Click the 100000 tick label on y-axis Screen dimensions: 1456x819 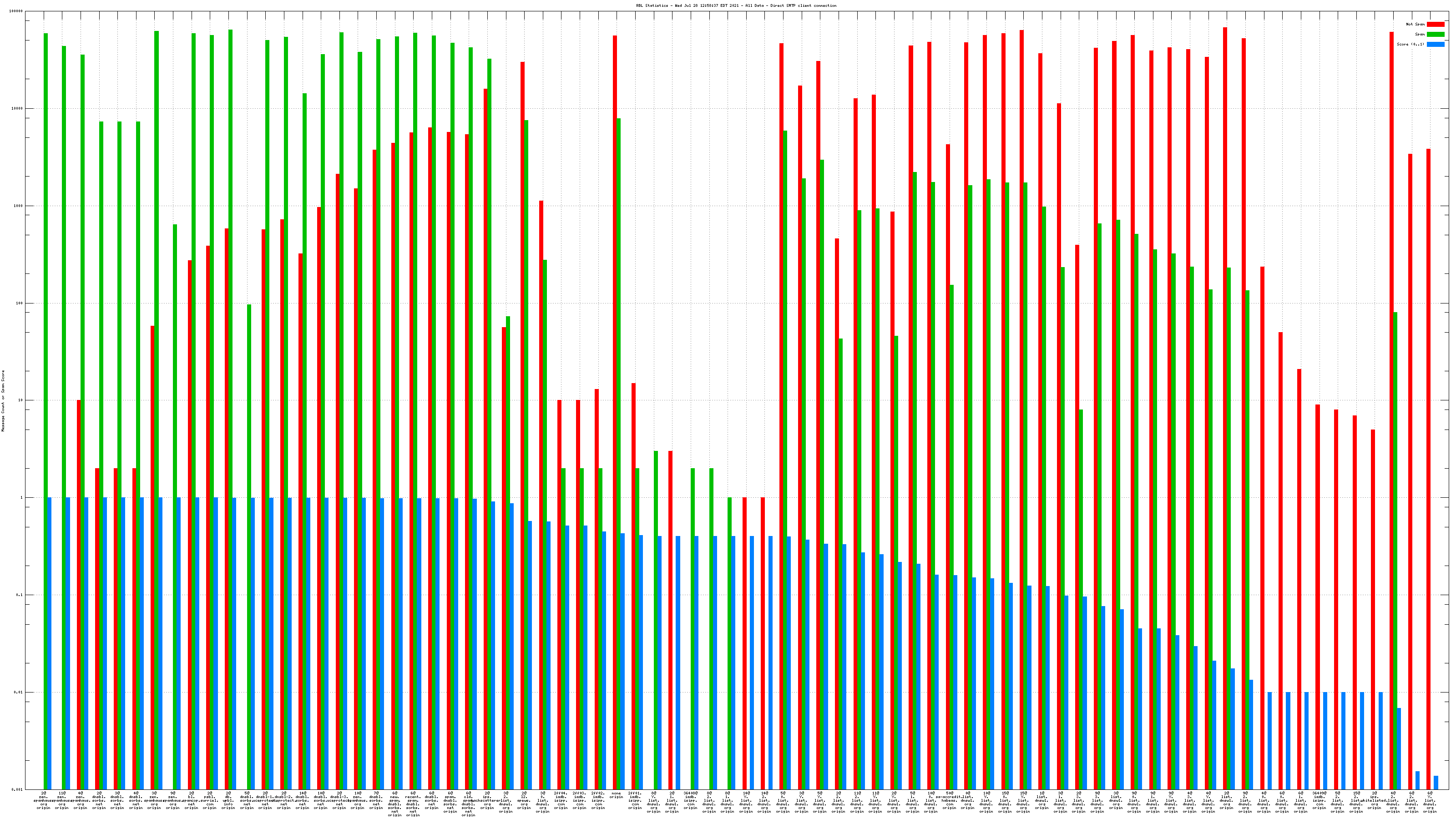point(16,11)
